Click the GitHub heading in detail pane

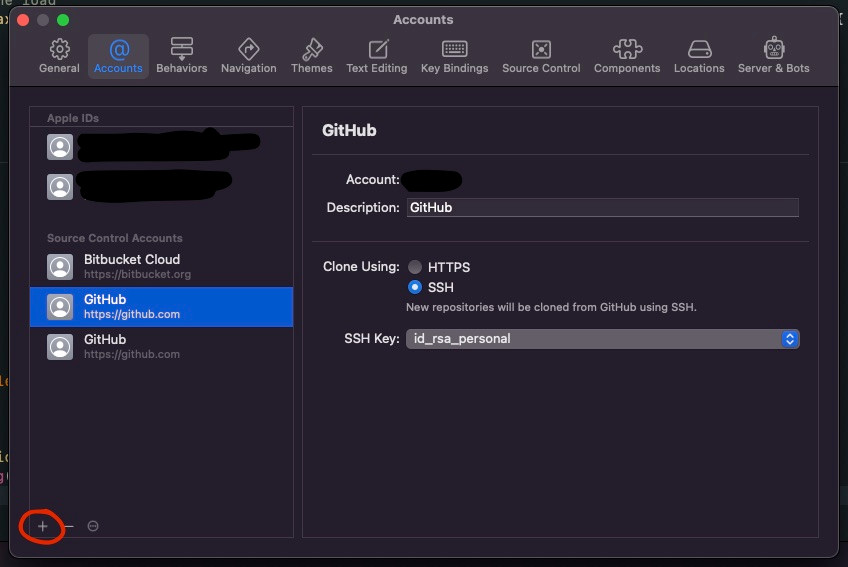click(x=349, y=130)
